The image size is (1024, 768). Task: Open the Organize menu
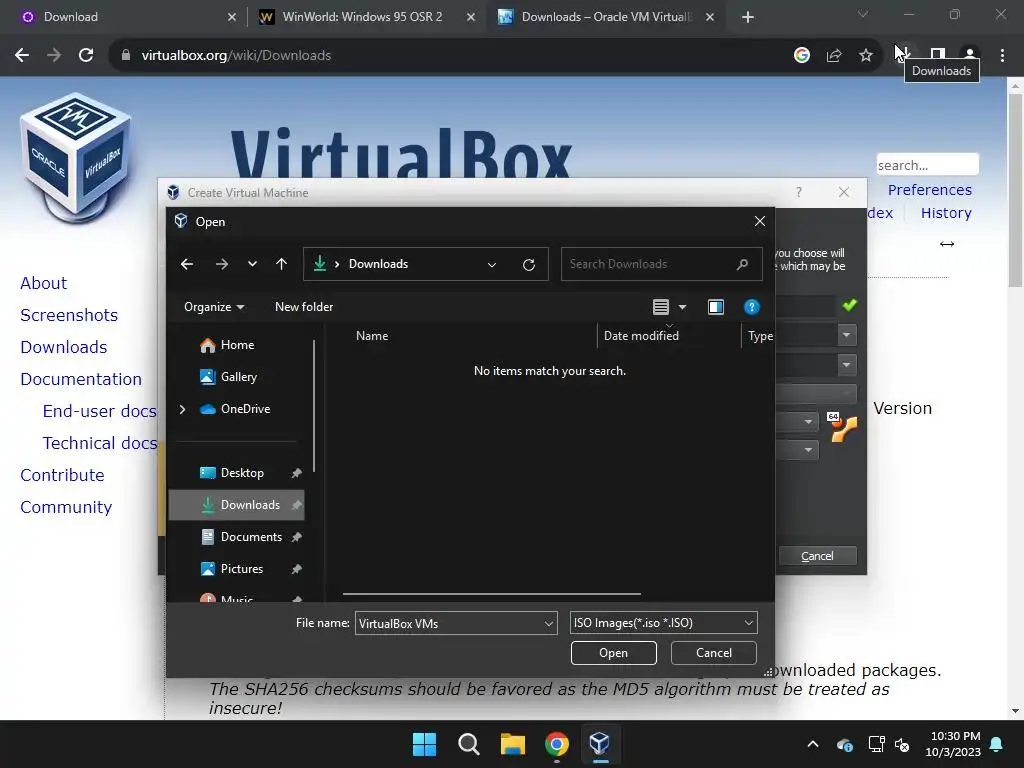pos(214,307)
